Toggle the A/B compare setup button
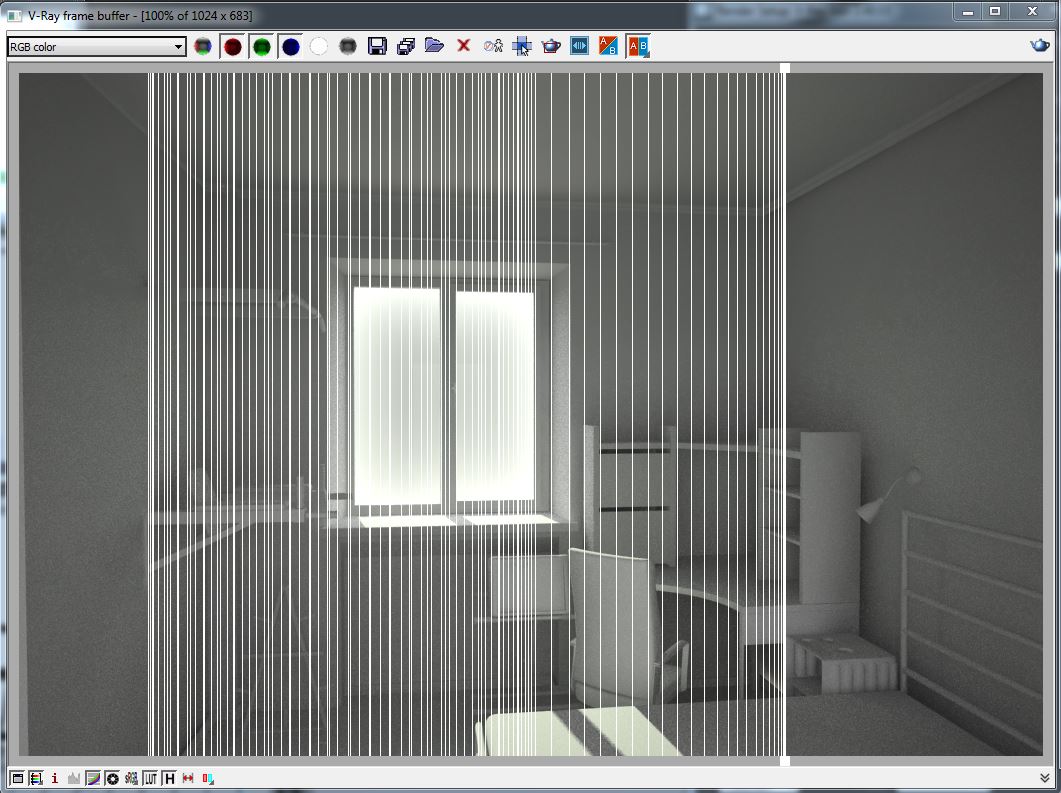 [x=608, y=46]
